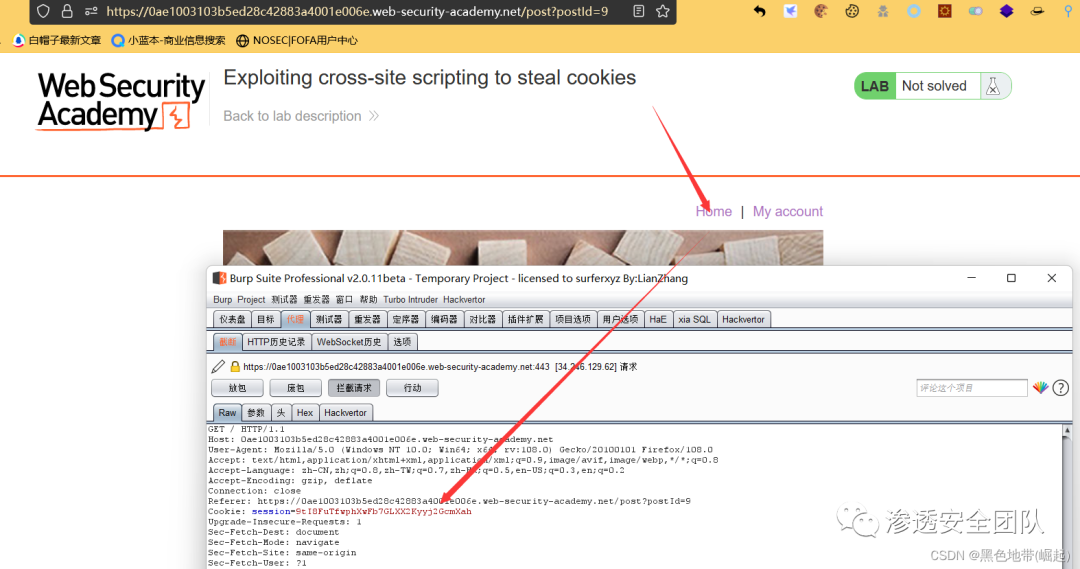Open the 白帽子最新文章 bookmark
Screen dimensions: 1080x569
(x=57, y=41)
